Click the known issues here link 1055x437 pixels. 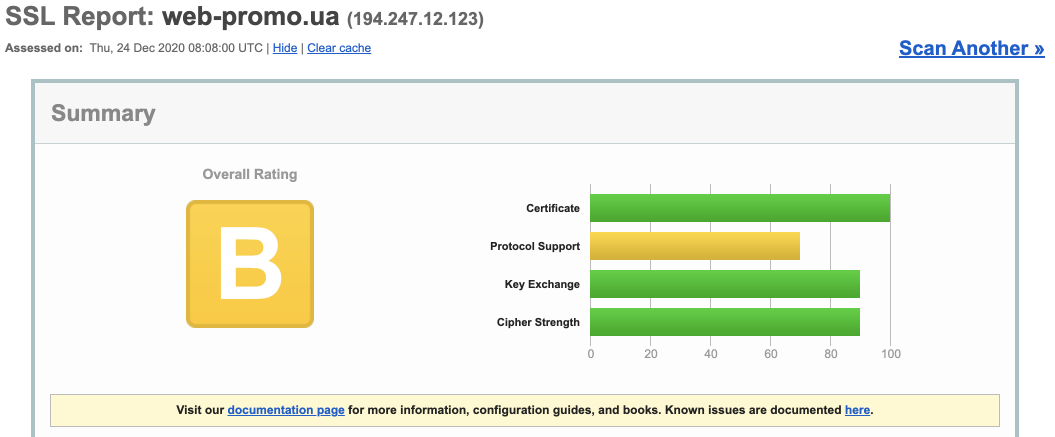pyautogui.click(x=857, y=410)
